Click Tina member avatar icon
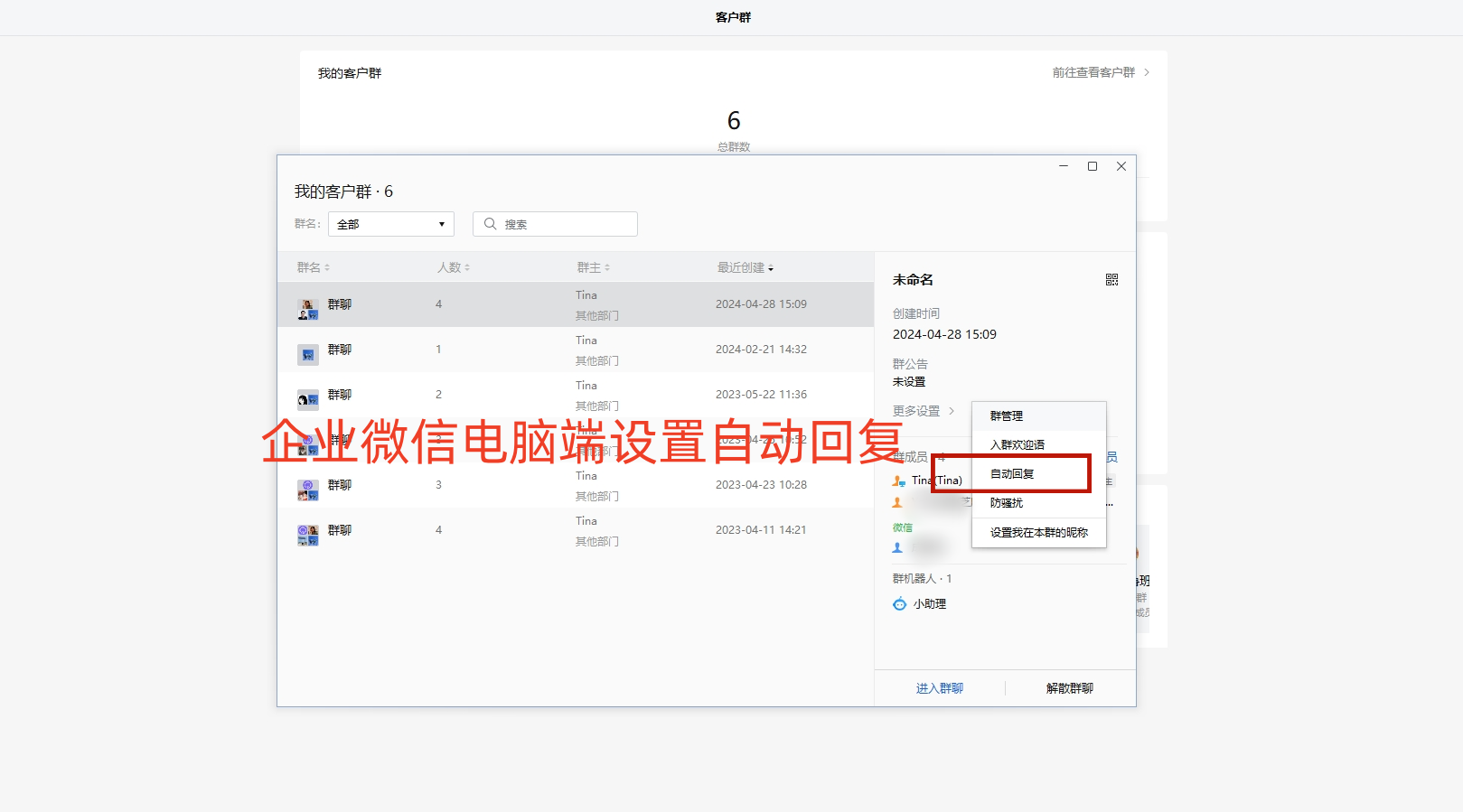 pos(898,481)
